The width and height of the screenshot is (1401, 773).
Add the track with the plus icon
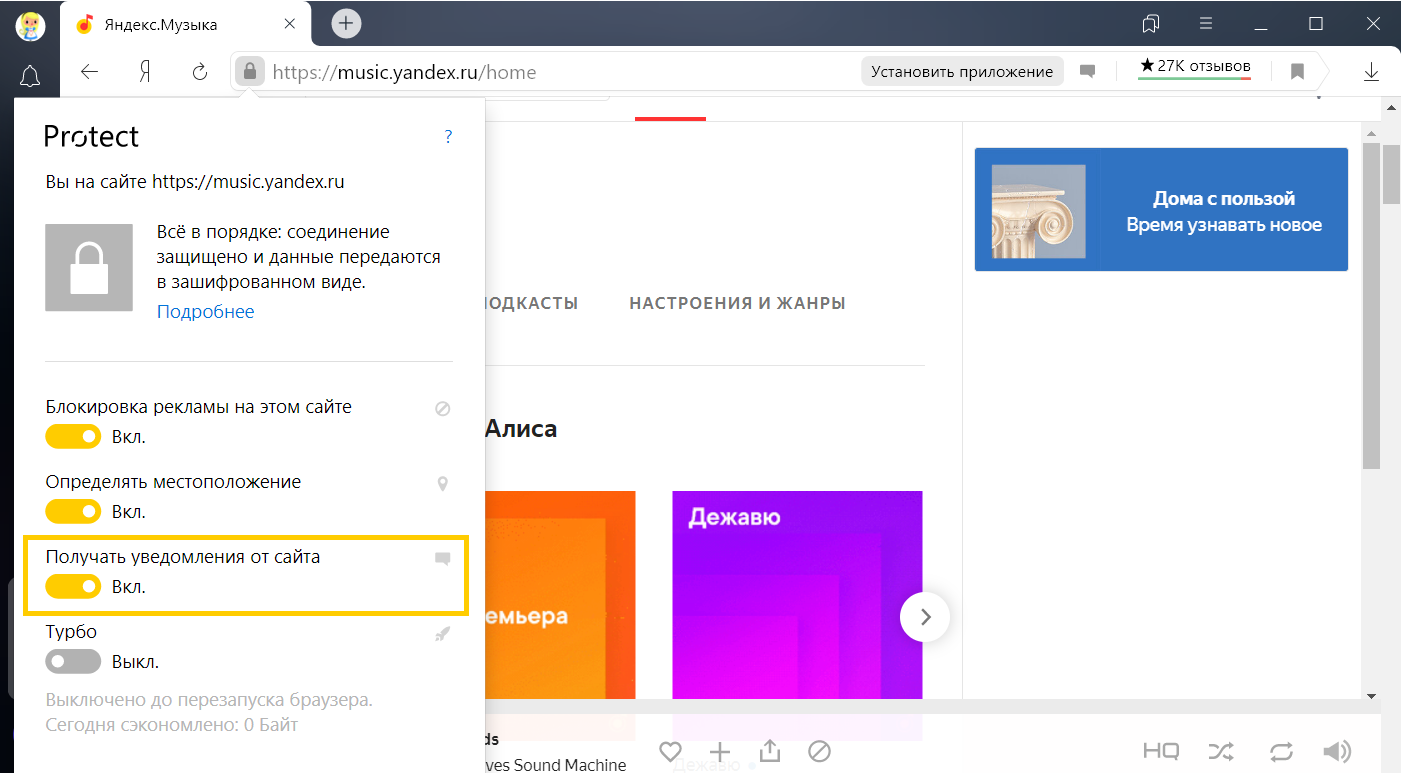tap(720, 751)
